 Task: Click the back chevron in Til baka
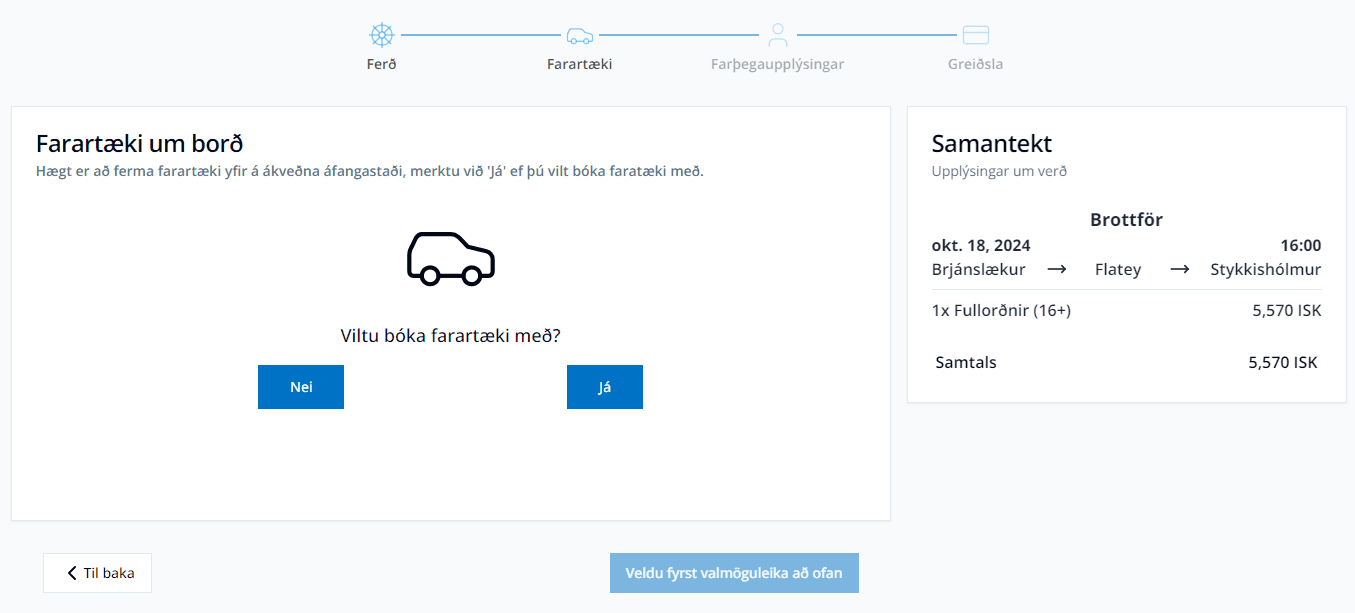pos(71,572)
